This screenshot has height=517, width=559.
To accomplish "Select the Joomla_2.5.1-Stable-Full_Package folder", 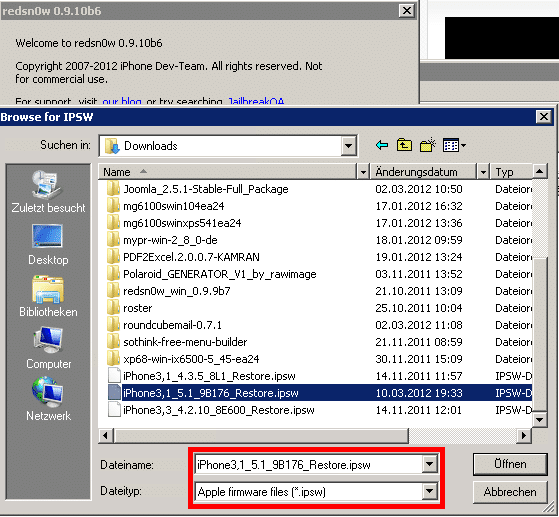I will pos(206,189).
